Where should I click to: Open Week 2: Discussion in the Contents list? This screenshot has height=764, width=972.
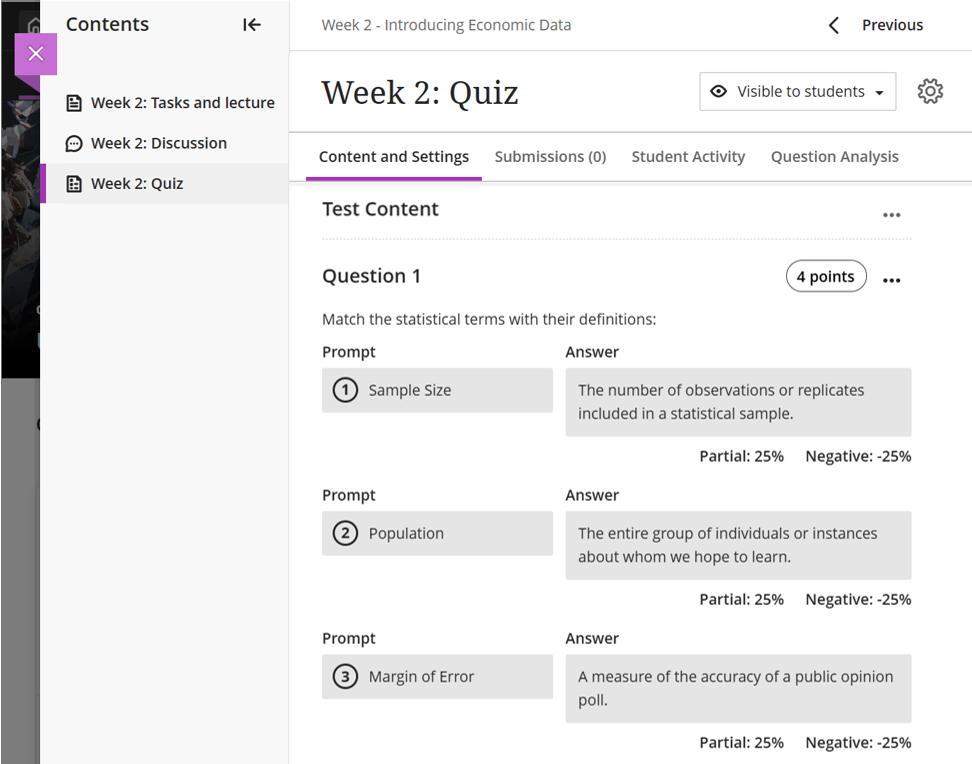coord(159,144)
